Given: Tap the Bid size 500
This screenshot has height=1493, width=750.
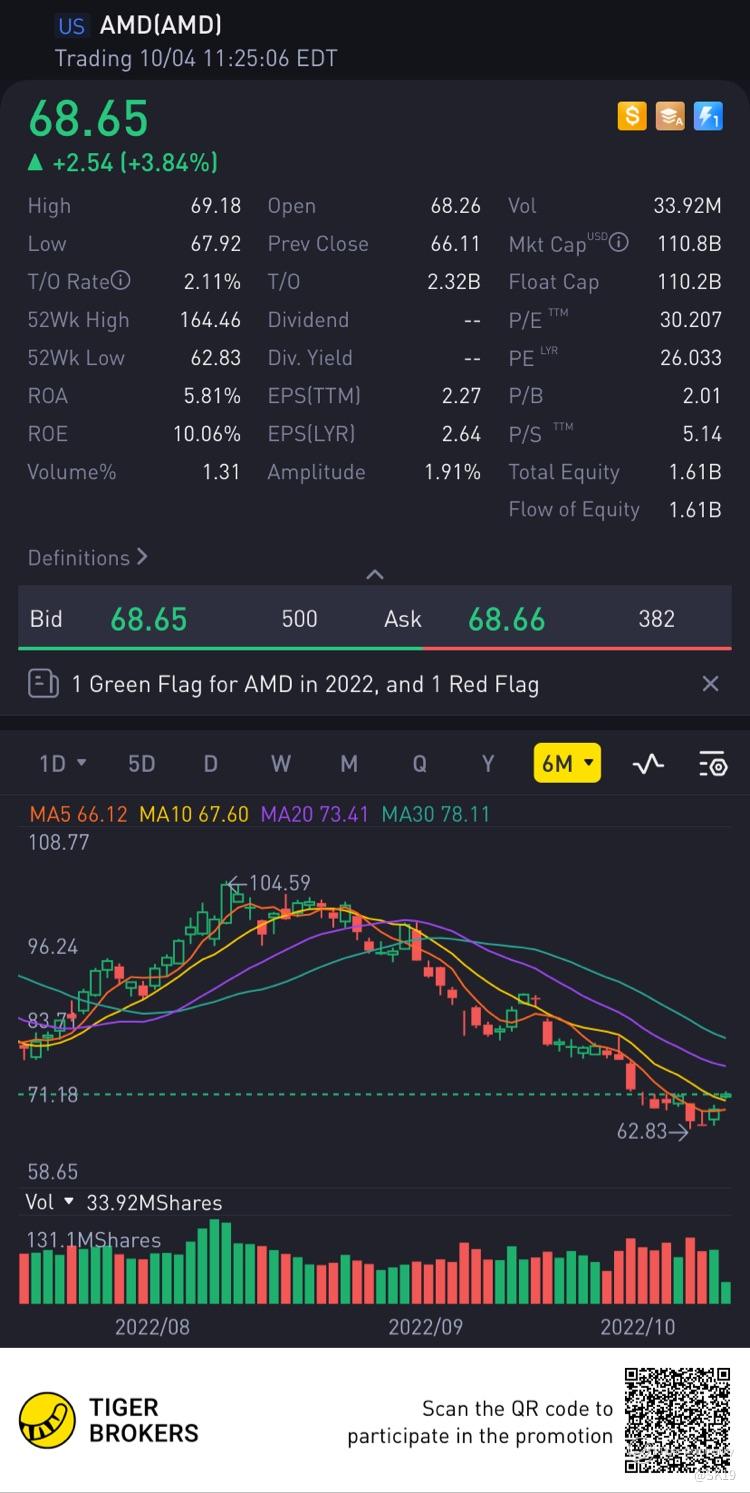Looking at the screenshot, I should pos(299,619).
